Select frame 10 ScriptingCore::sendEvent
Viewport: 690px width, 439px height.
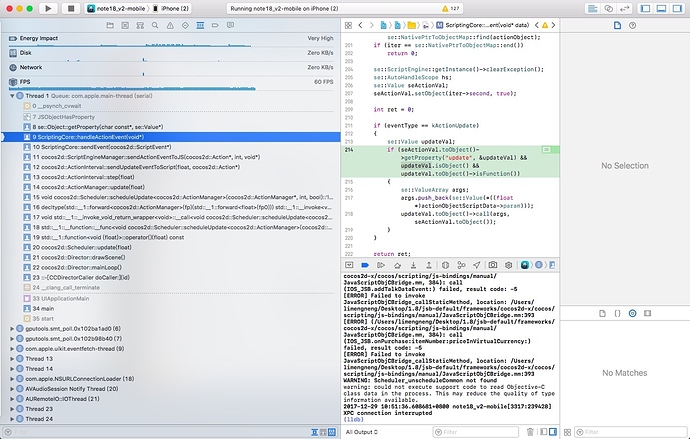click(171, 147)
